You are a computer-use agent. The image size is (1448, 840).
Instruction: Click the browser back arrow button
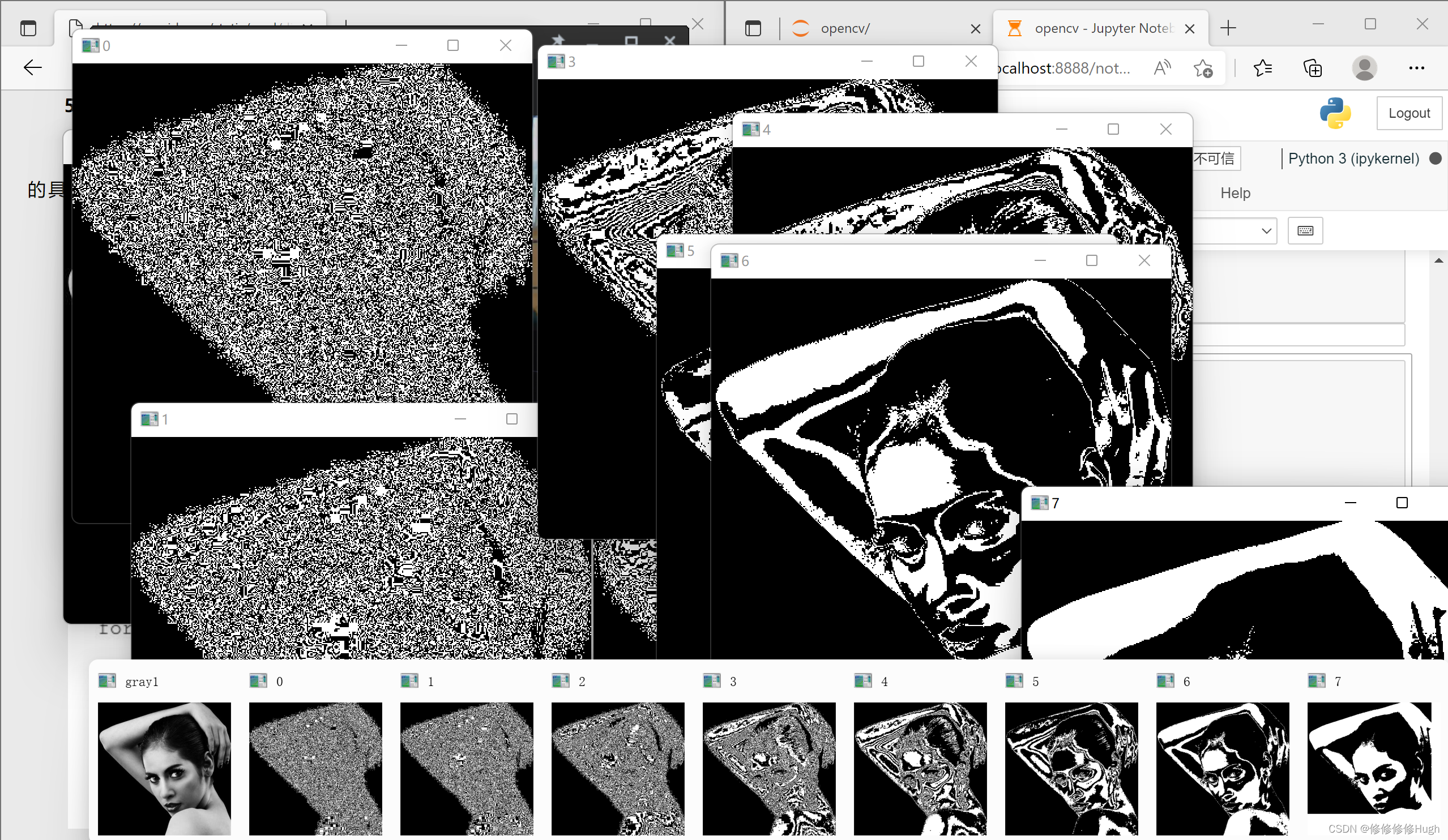[x=32, y=68]
